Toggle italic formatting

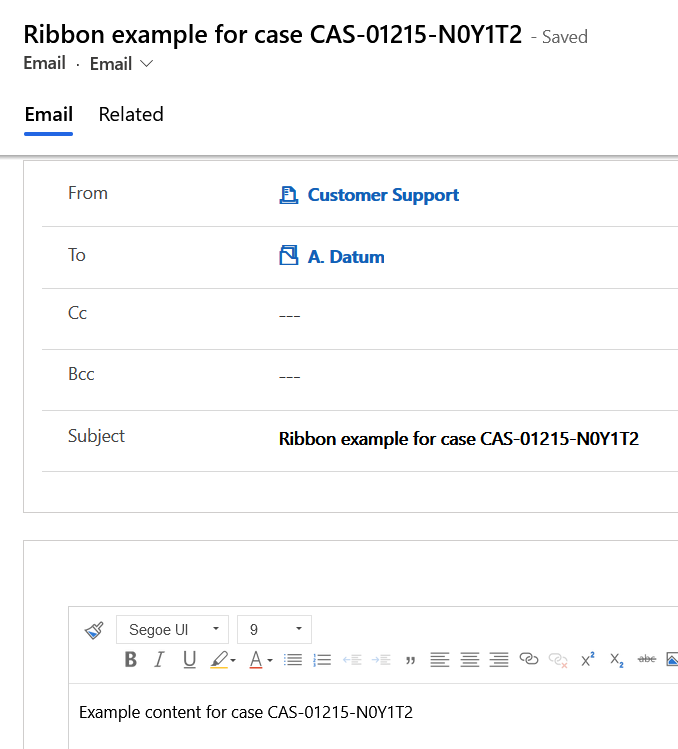(x=158, y=660)
